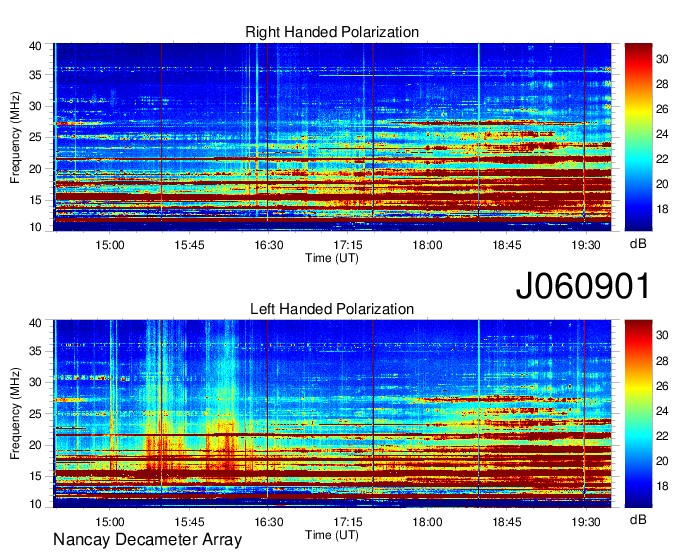The width and height of the screenshot is (680, 552).
Task: Click 'dB' unit label of Left Handed colorbar
Action: pyautogui.click(x=638, y=519)
